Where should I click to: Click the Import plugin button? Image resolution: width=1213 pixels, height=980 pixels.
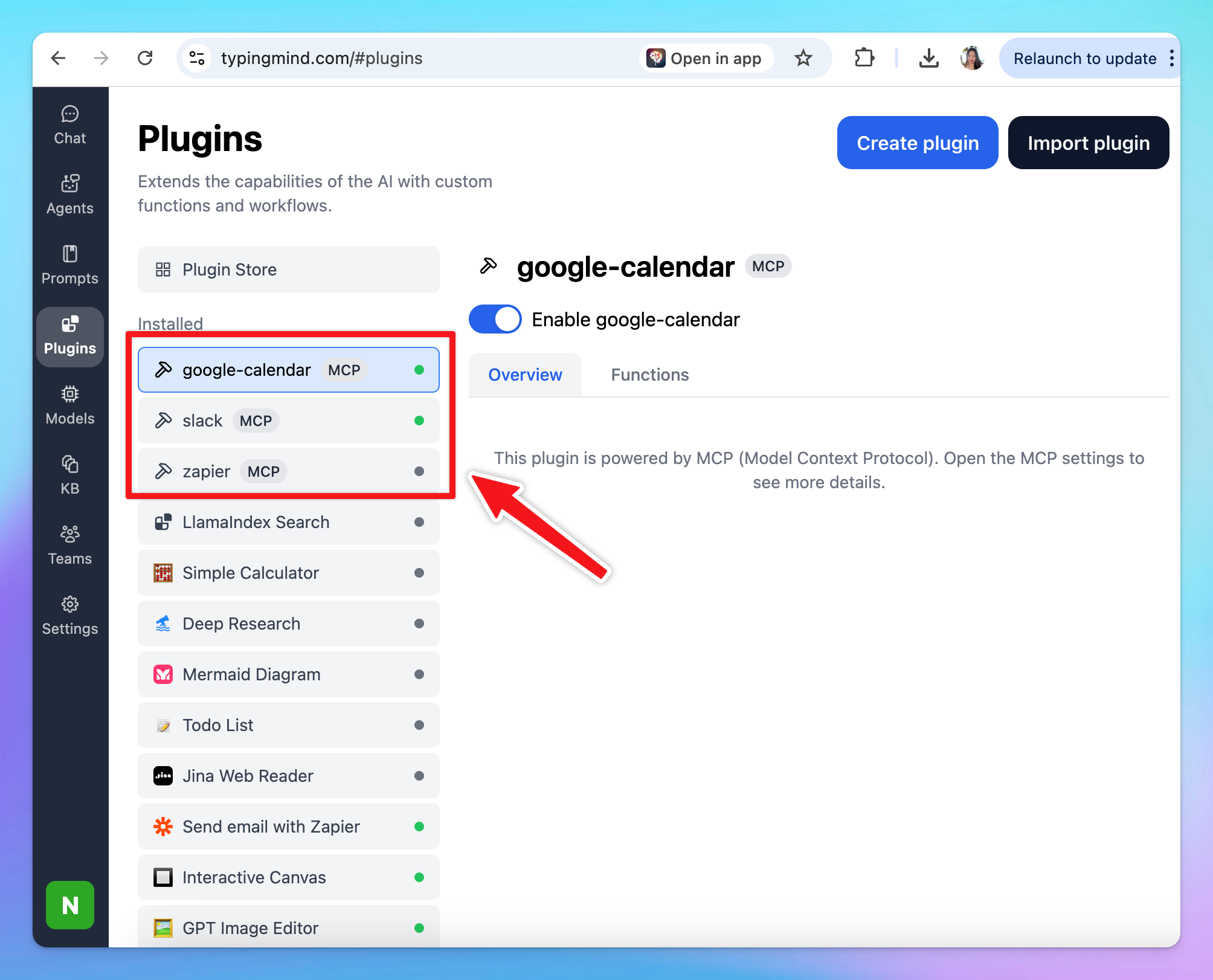coord(1088,143)
